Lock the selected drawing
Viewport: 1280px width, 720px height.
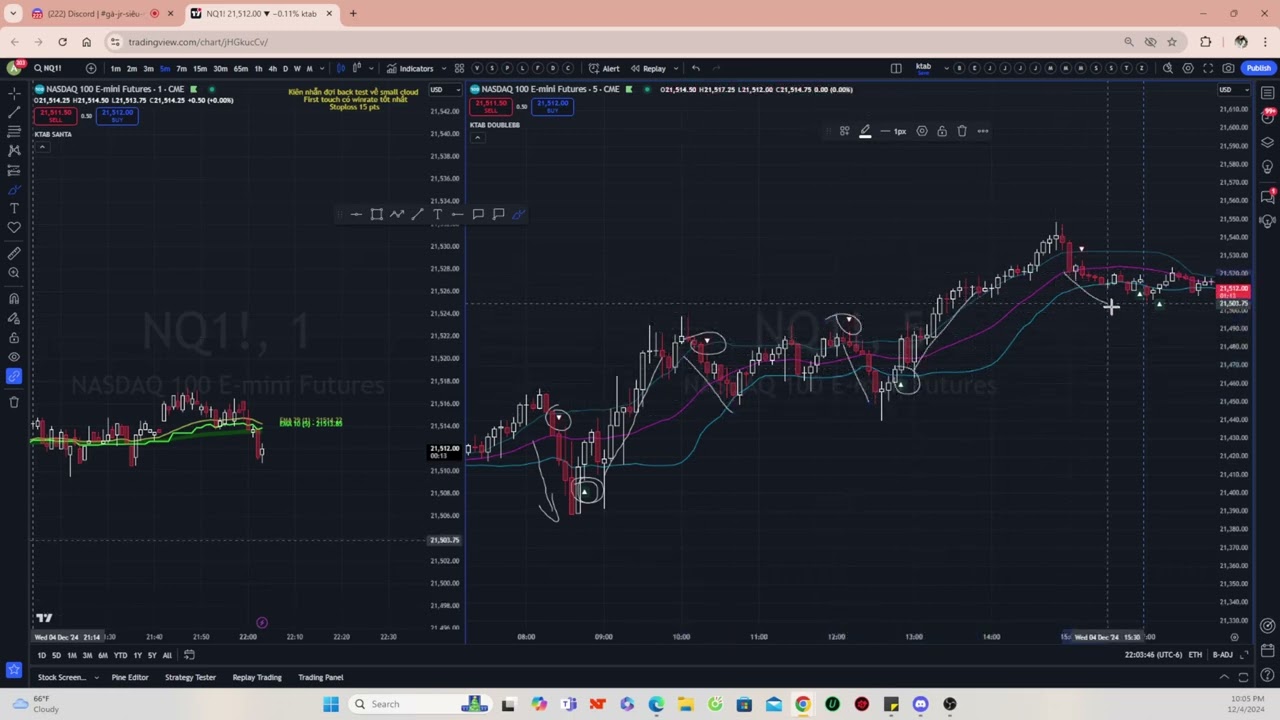coord(942,131)
